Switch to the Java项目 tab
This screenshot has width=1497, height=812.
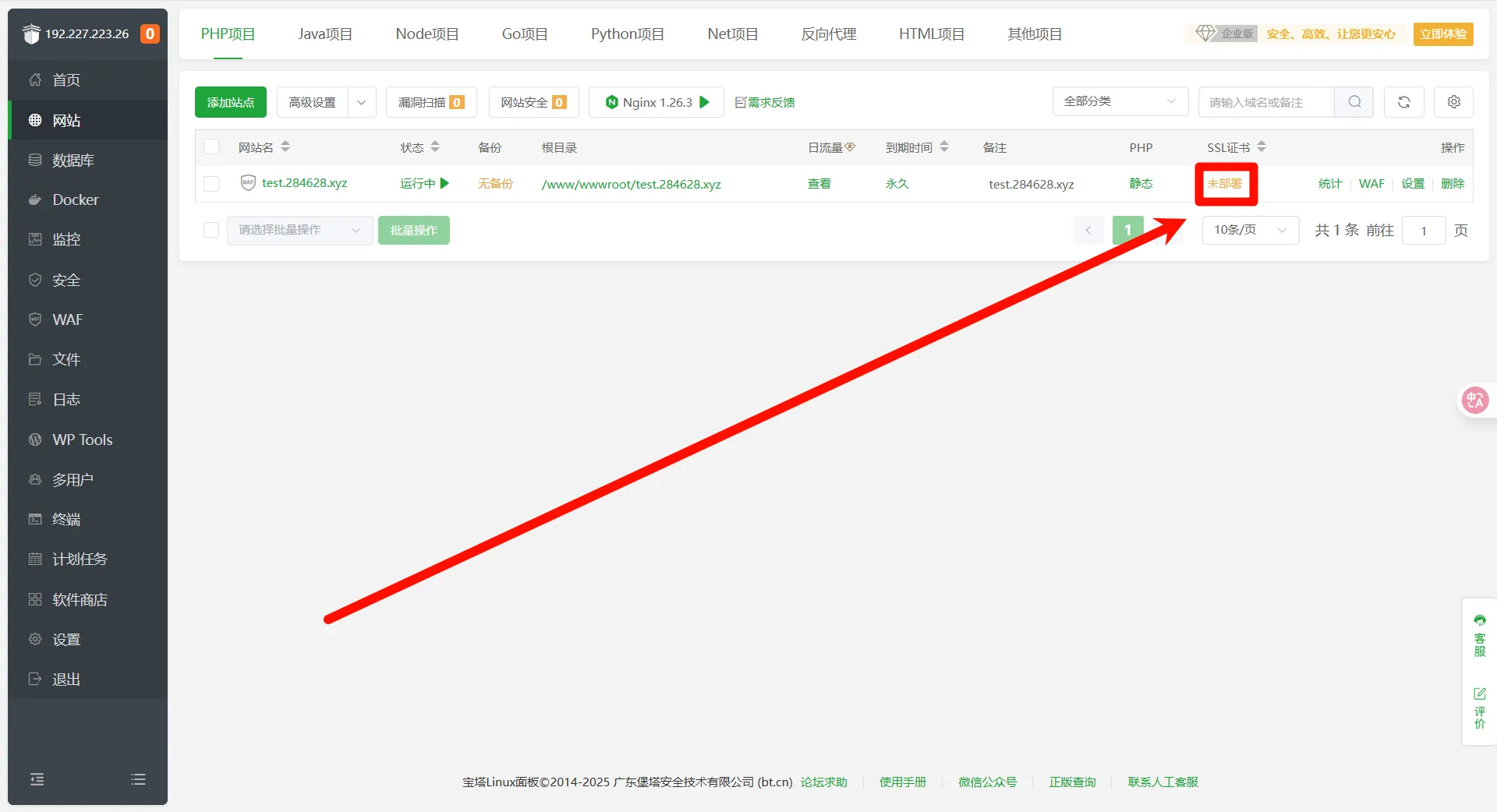point(325,34)
